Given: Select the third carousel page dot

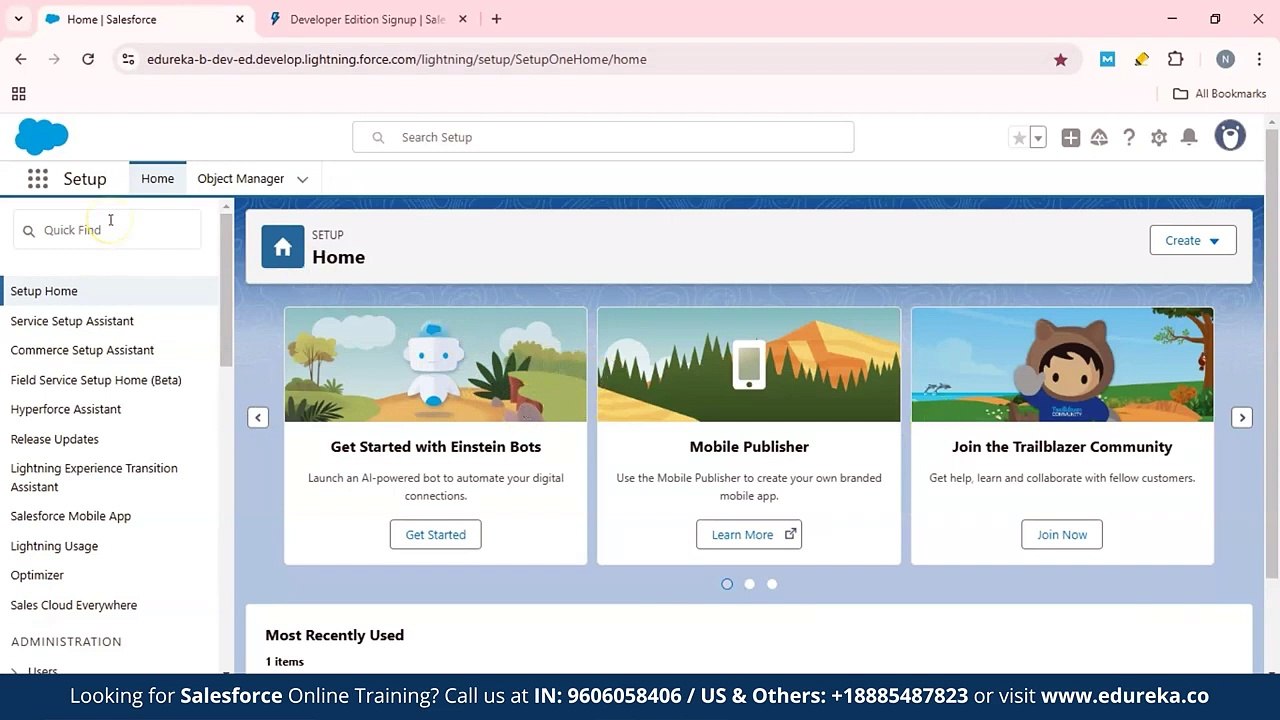Looking at the screenshot, I should click(772, 584).
